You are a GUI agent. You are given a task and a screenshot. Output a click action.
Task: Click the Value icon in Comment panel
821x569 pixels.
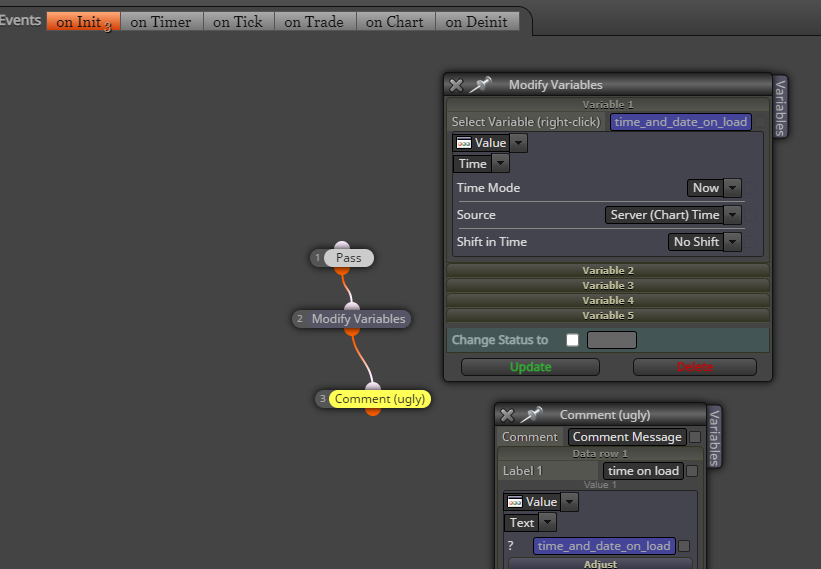click(x=515, y=502)
